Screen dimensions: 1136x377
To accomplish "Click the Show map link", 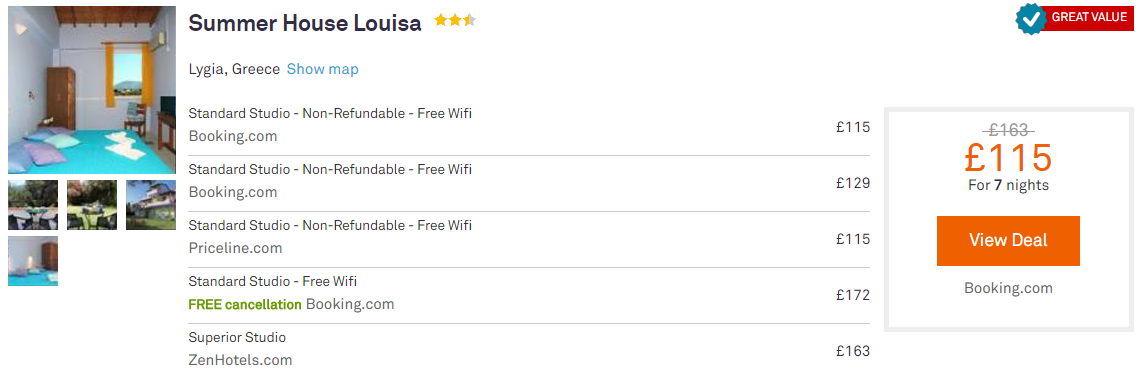I will click(322, 70).
